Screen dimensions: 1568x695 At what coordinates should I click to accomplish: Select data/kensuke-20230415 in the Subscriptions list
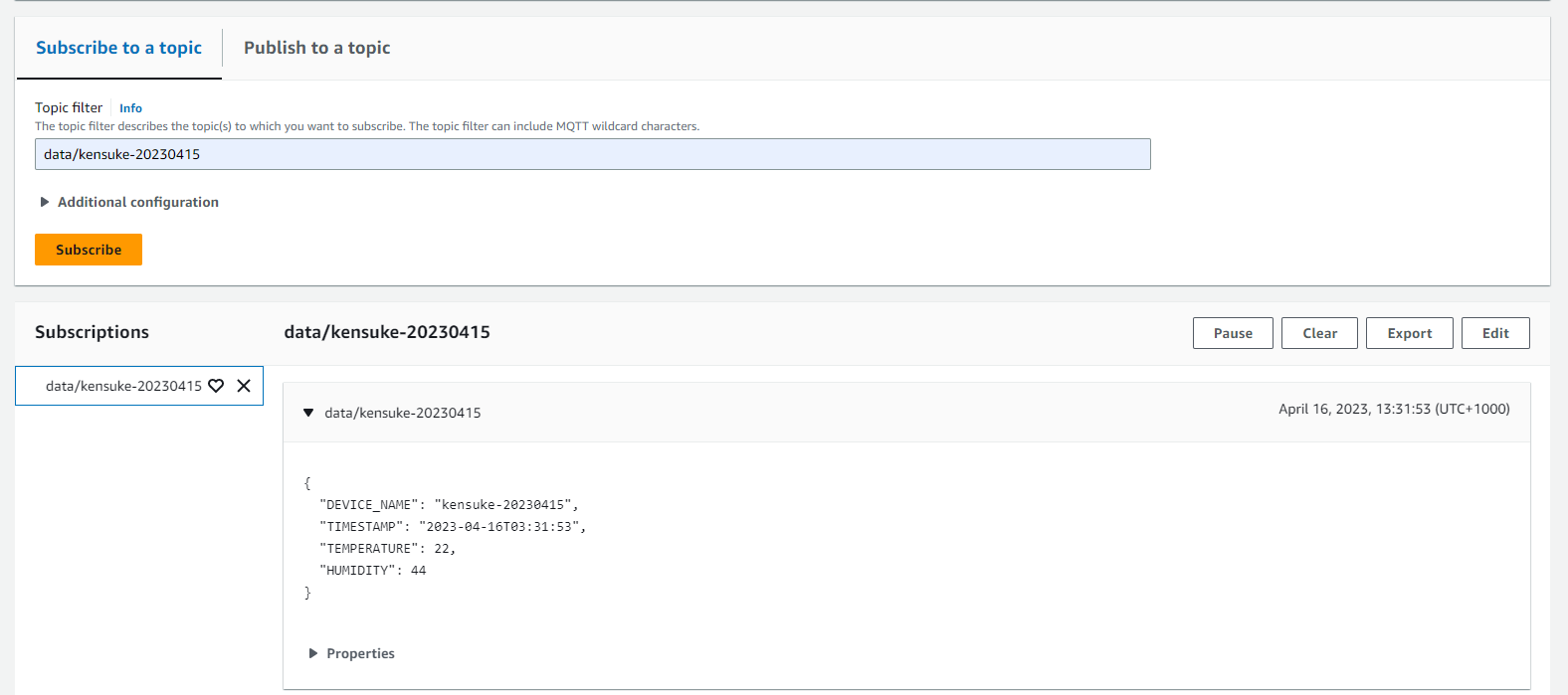pyautogui.click(x=123, y=386)
